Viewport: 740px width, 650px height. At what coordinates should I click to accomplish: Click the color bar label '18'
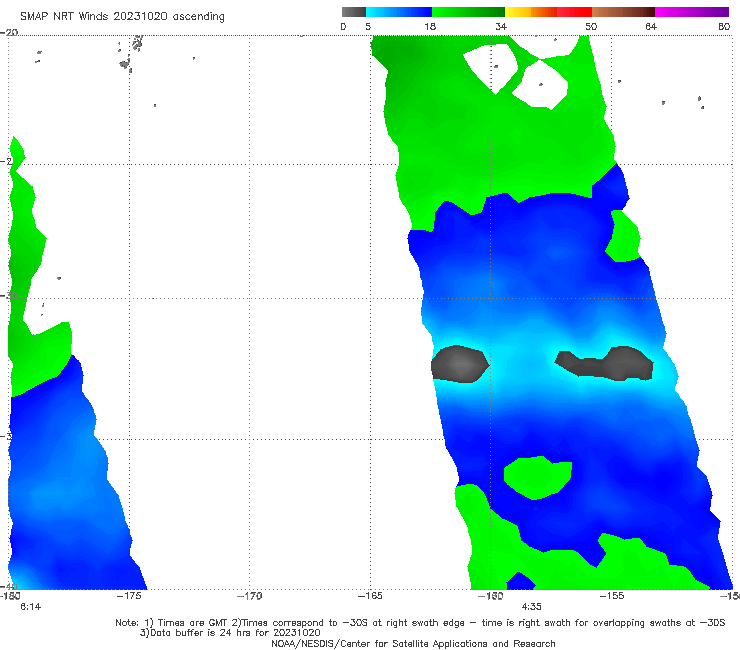430,26
